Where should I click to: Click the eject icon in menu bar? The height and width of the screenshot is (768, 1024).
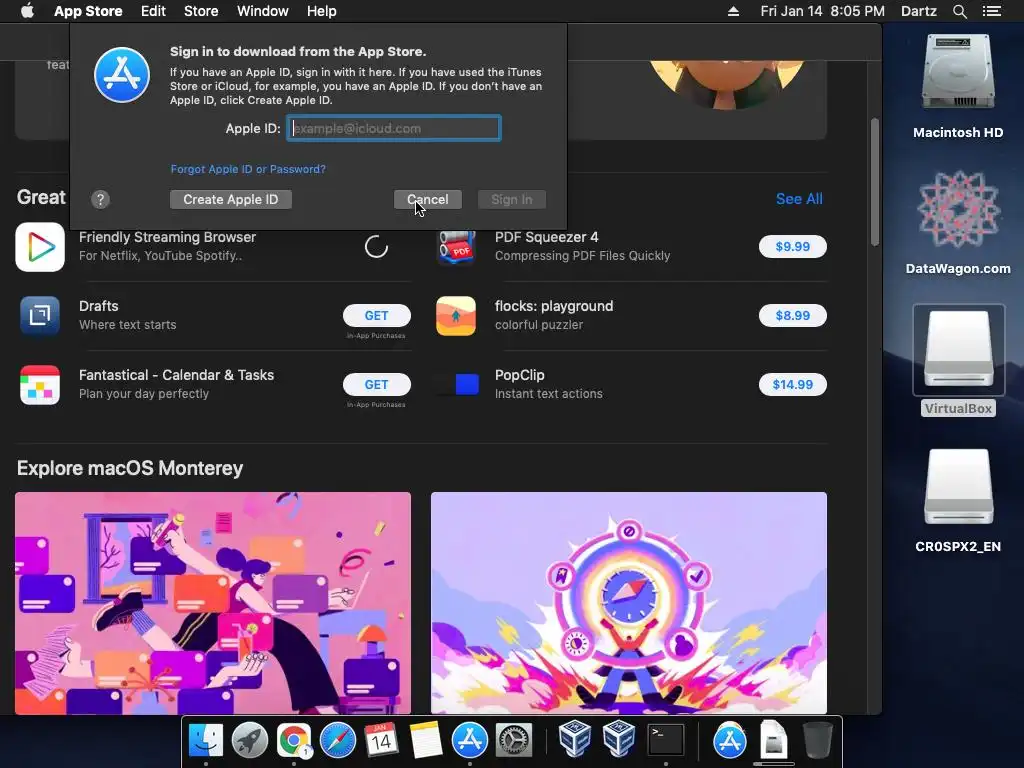pos(733,11)
